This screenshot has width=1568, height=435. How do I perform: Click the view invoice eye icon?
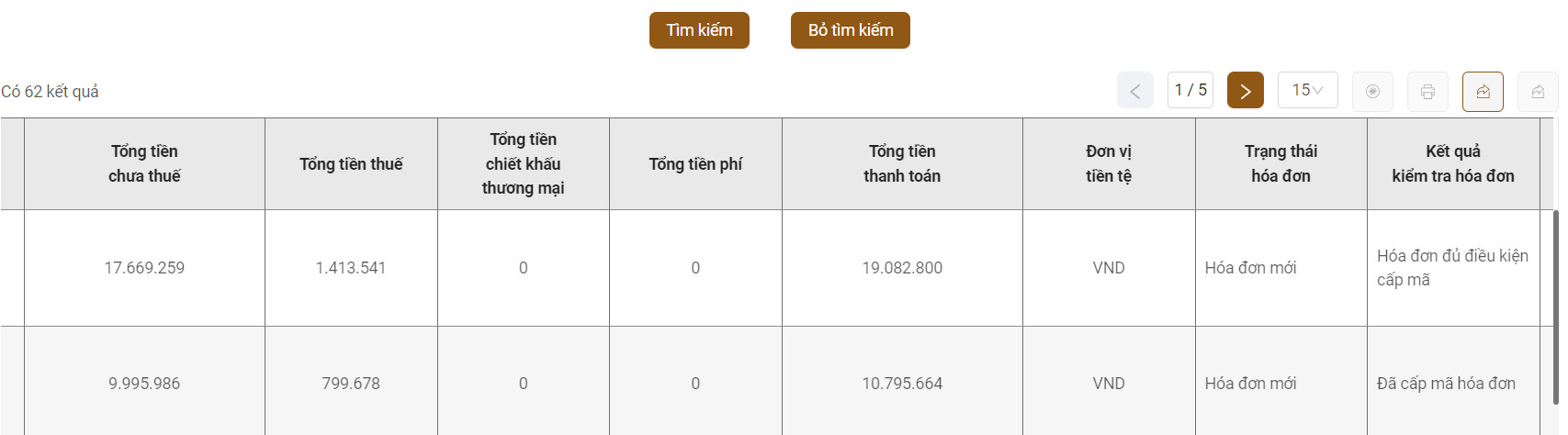tap(1372, 91)
